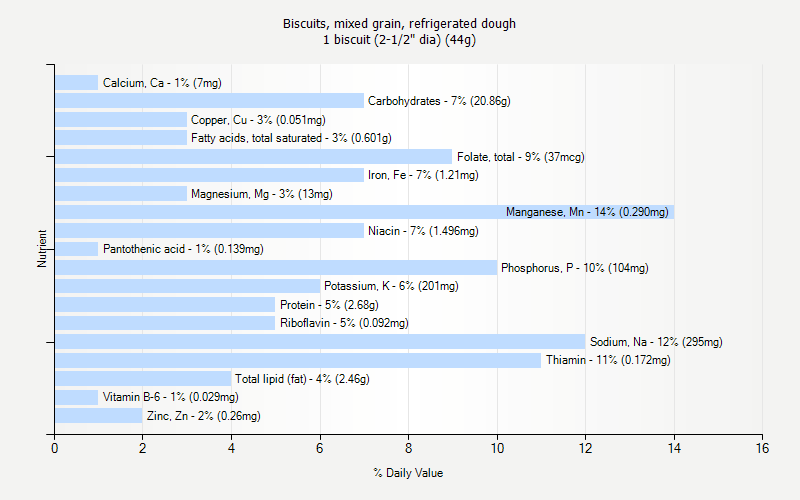800x500 pixels.
Task: Click the vertical Nutrient axis title
Action: coord(42,248)
